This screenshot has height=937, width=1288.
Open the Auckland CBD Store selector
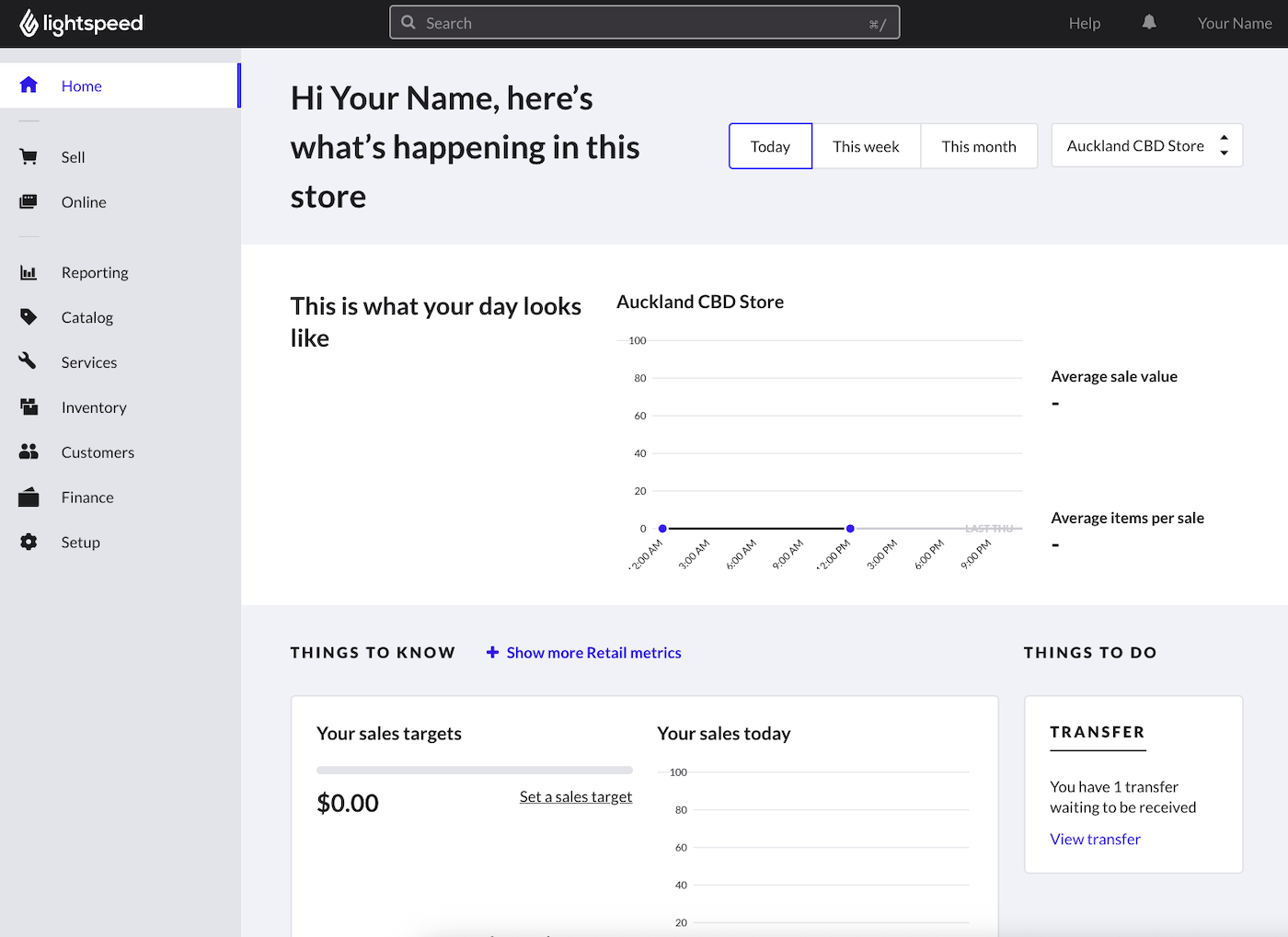(x=1146, y=145)
